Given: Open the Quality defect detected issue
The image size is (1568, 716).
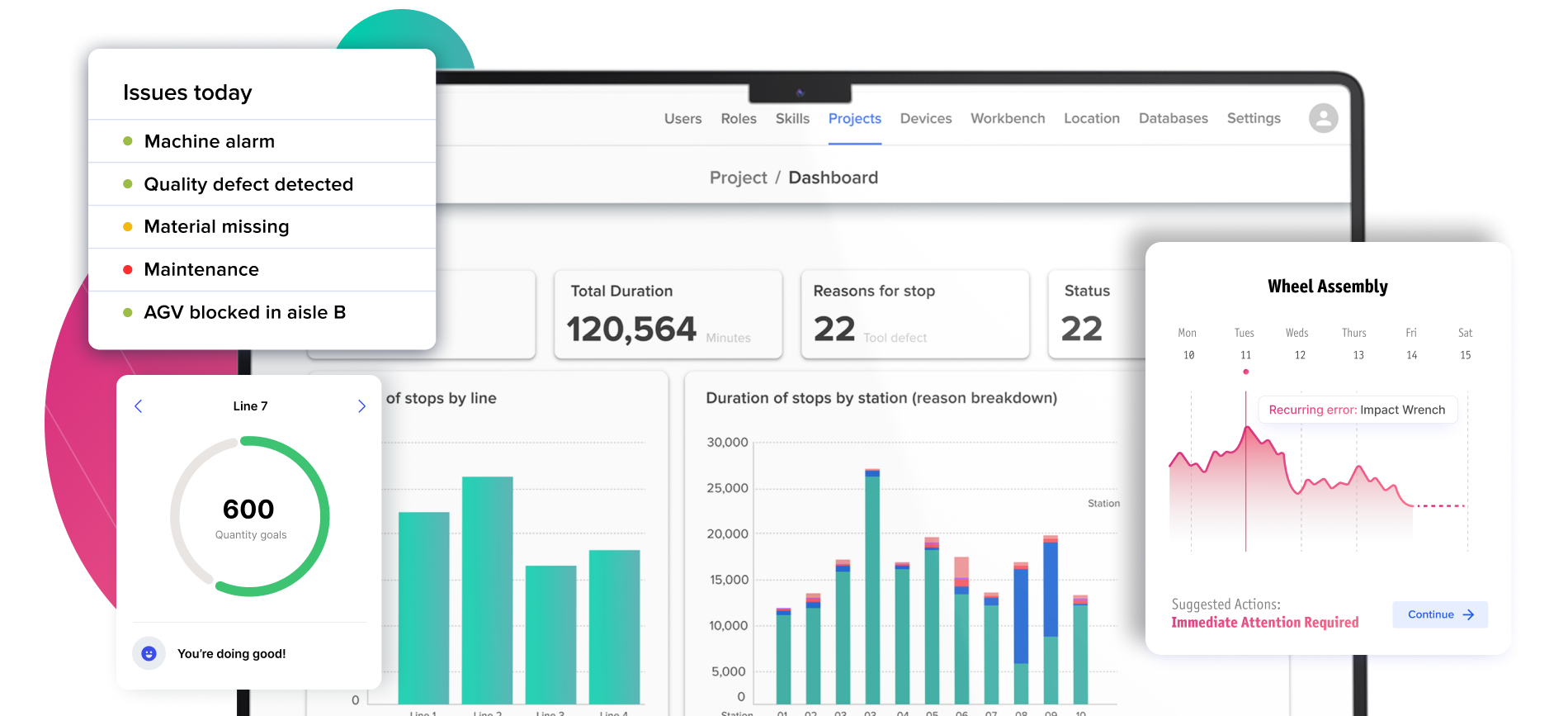Looking at the screenshot, I should click(x=248, y=184).
